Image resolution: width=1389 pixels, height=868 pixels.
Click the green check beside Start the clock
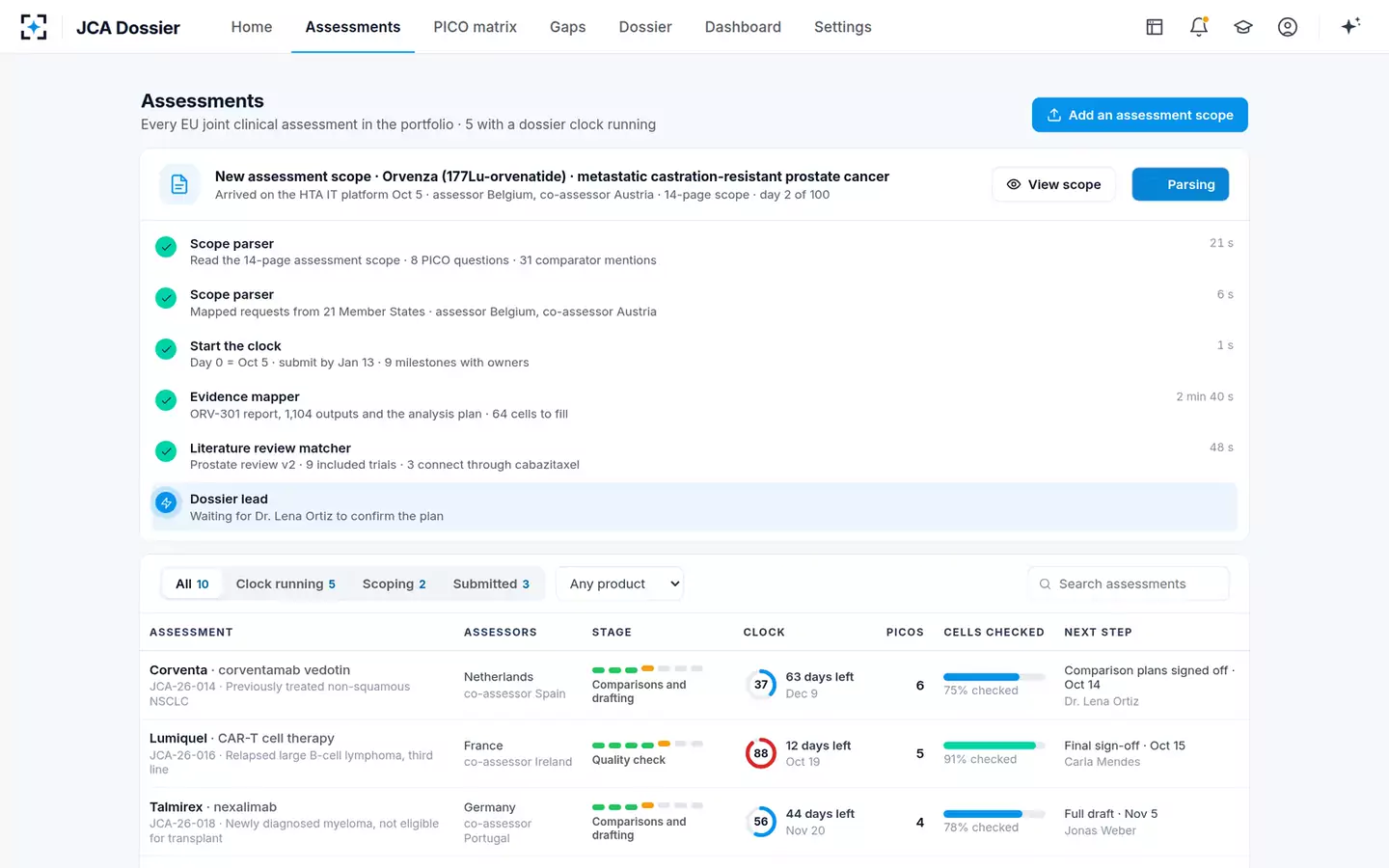coord(166,348)
